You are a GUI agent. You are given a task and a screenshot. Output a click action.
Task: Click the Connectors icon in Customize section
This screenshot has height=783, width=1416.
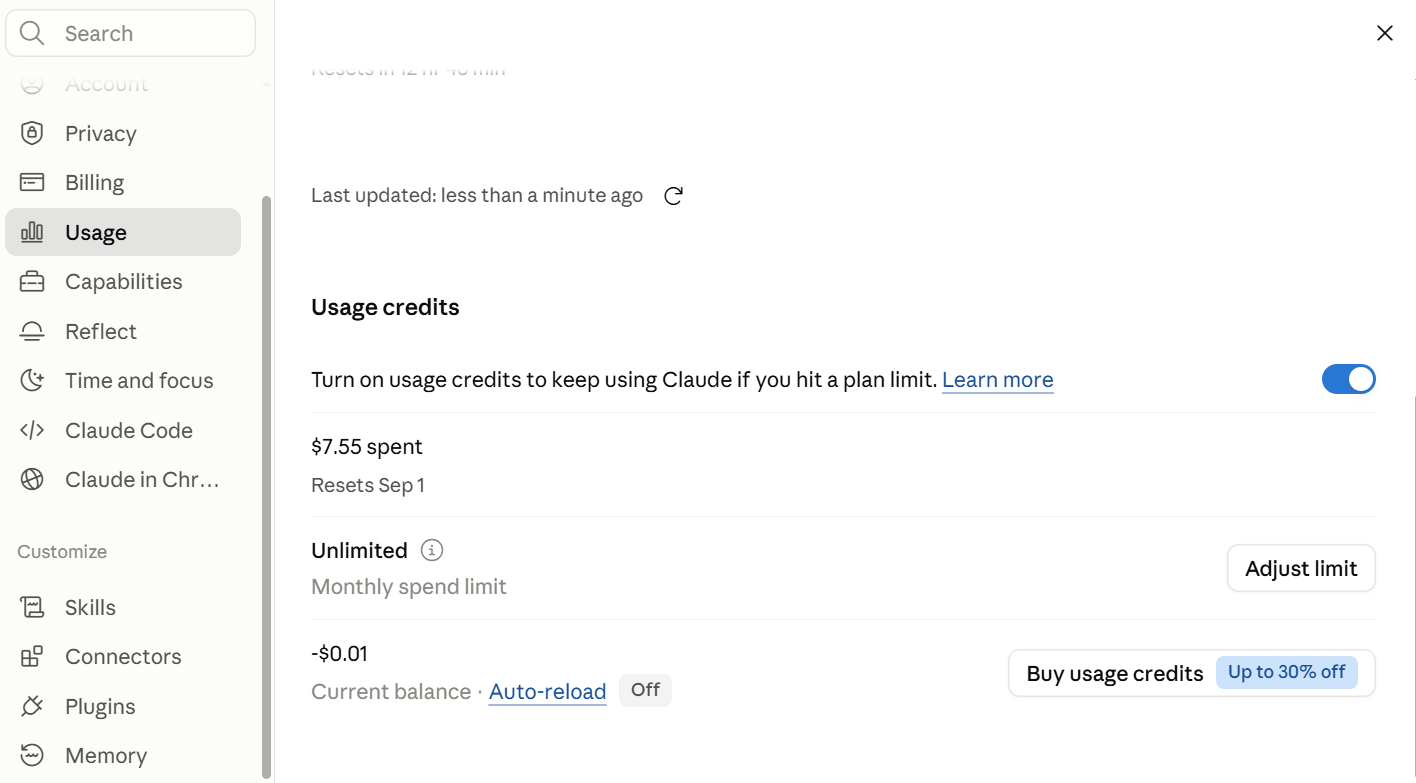(32, 656)
